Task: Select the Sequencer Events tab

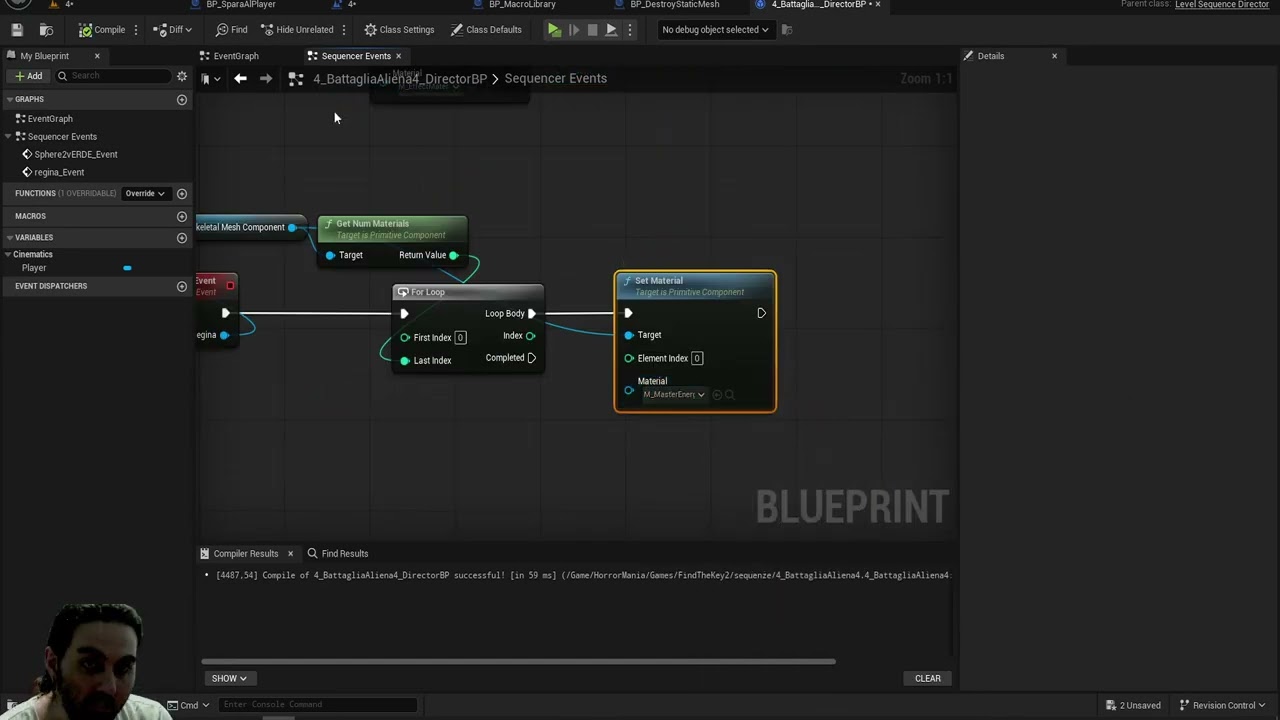Action: coord(356,56)
